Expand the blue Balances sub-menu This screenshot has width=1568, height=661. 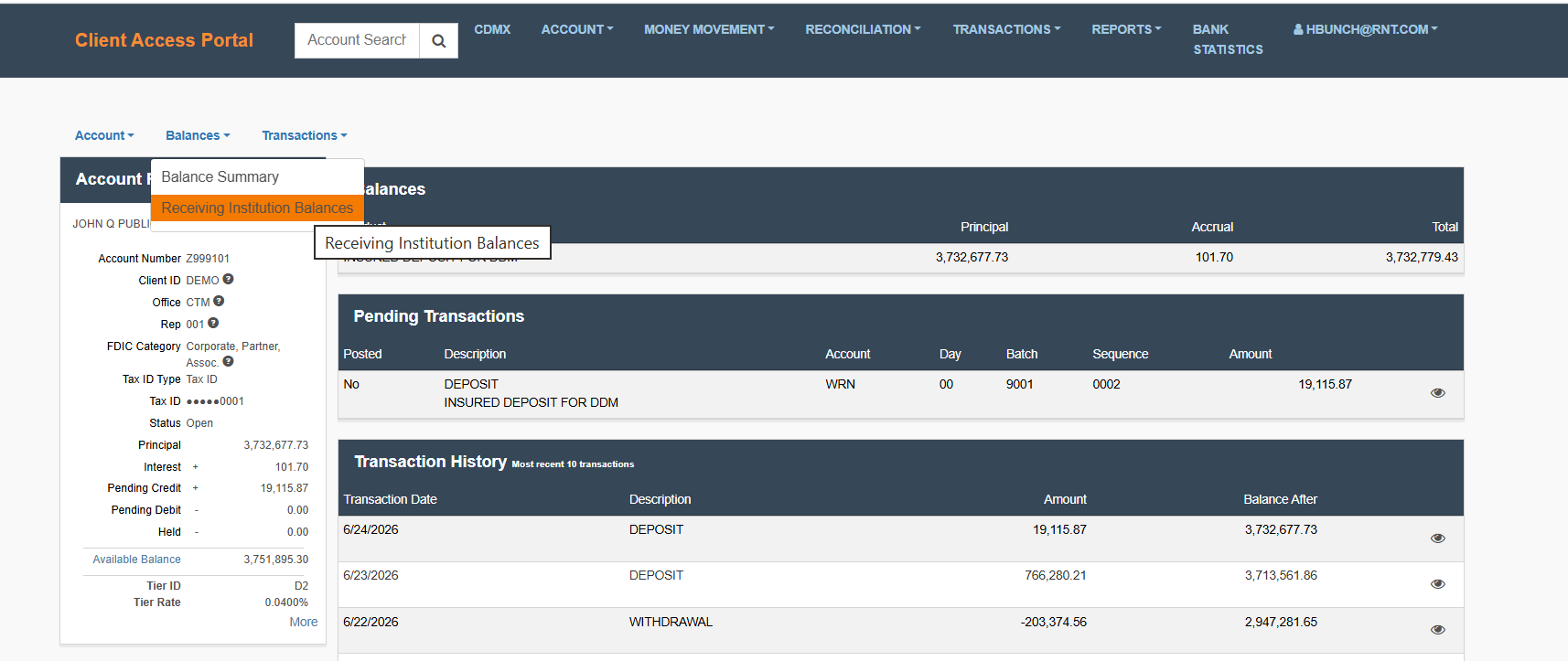coord(198,135)
